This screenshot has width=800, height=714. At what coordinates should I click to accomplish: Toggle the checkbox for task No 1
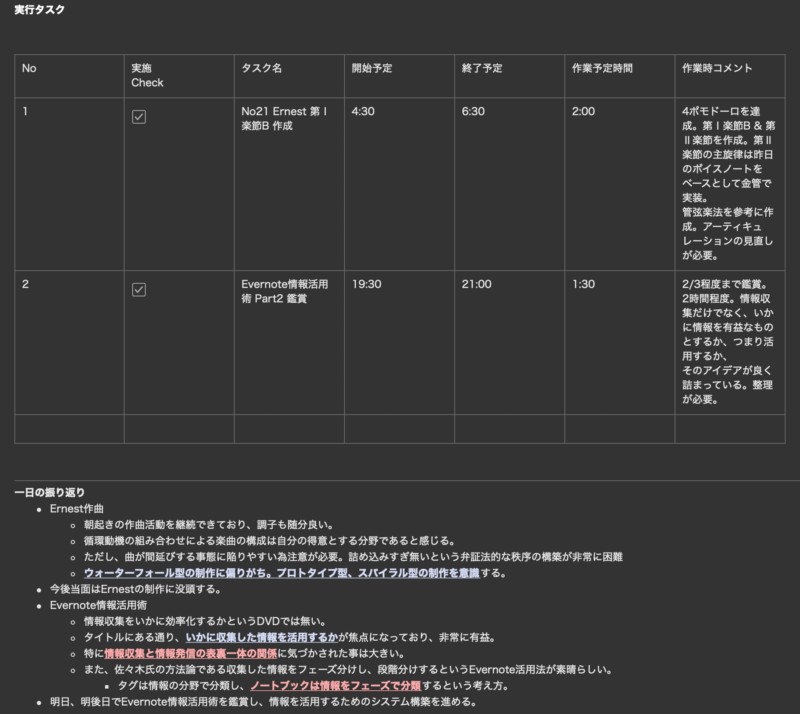pyautogui.click(x=139, y=117)
